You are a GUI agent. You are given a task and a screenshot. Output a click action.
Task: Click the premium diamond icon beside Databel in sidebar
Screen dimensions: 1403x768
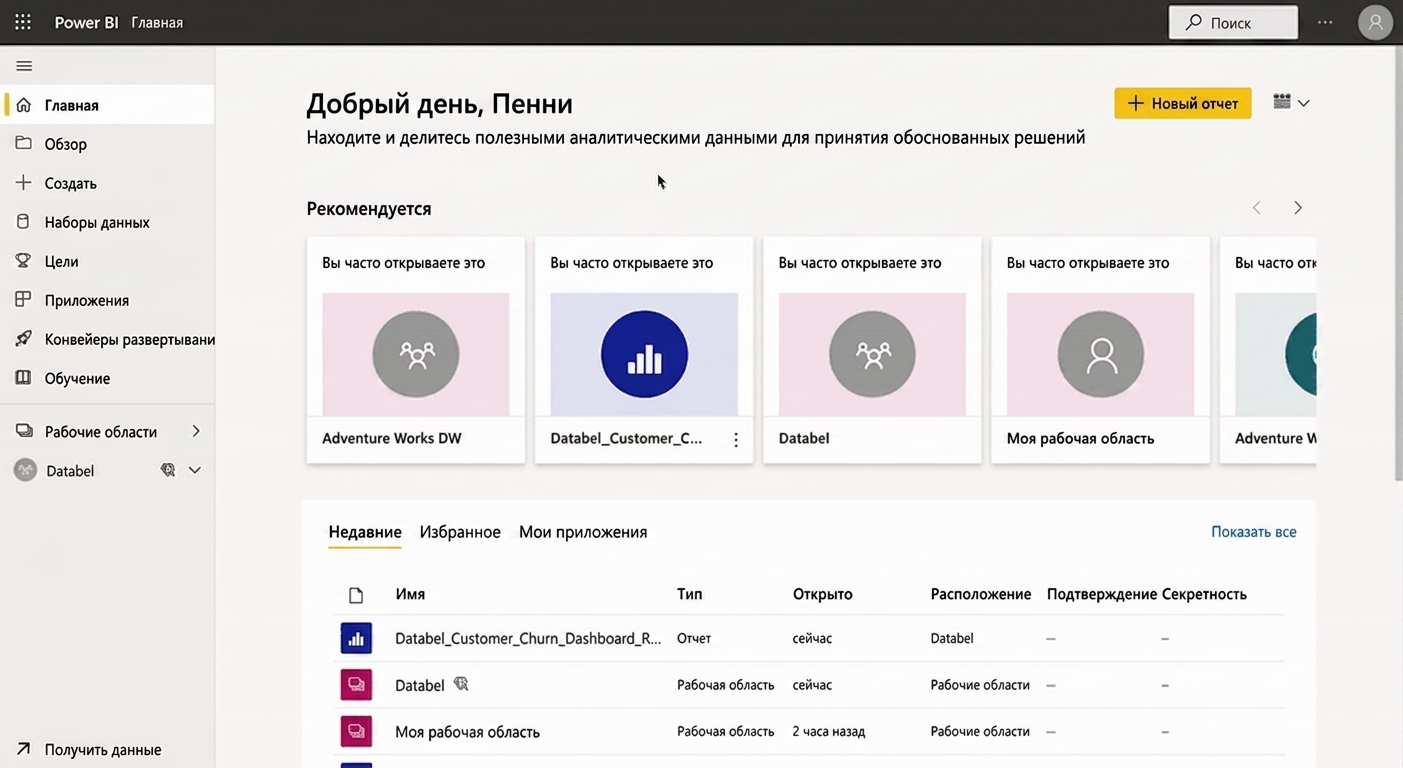(x=168, y=470)
